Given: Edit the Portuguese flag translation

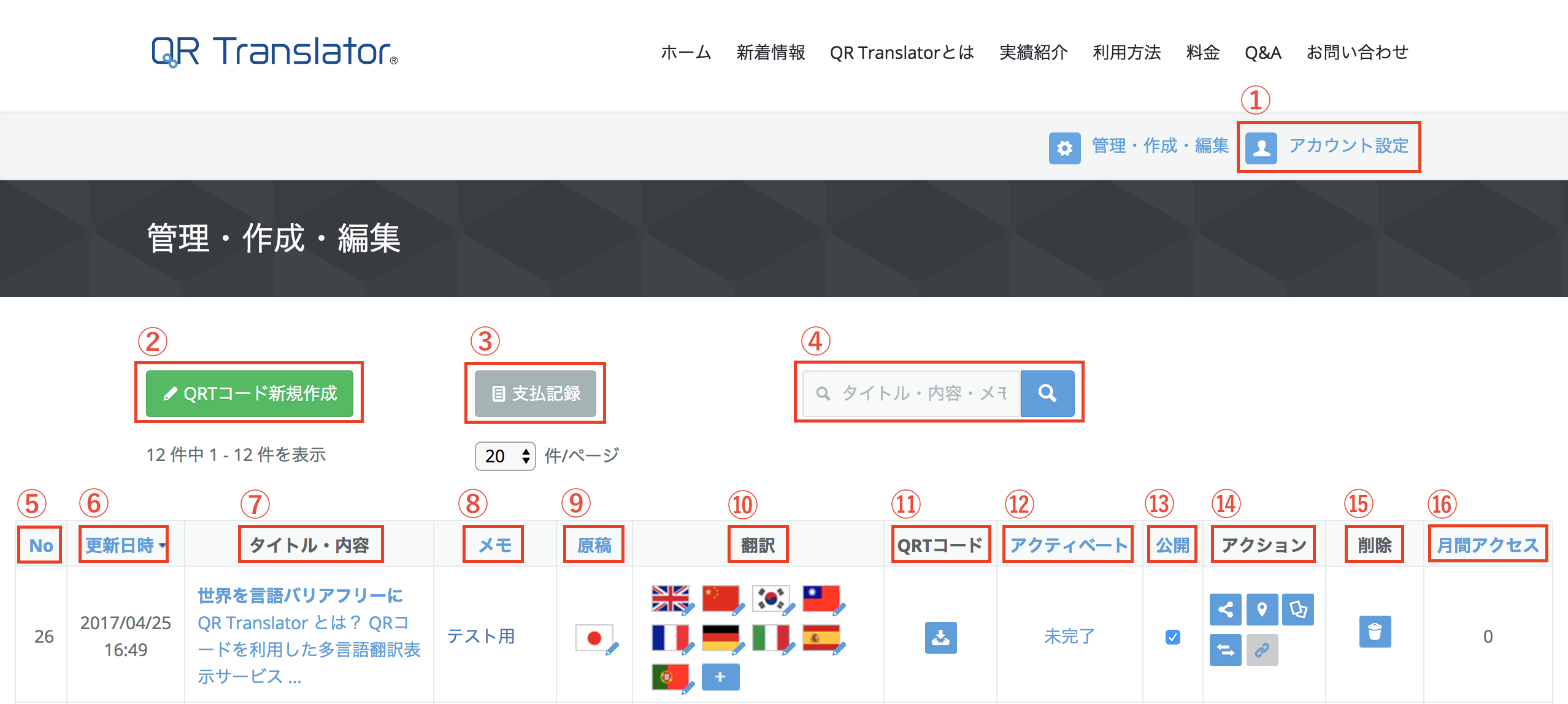Looking at the screenshot, I should (x=673, y=678).
